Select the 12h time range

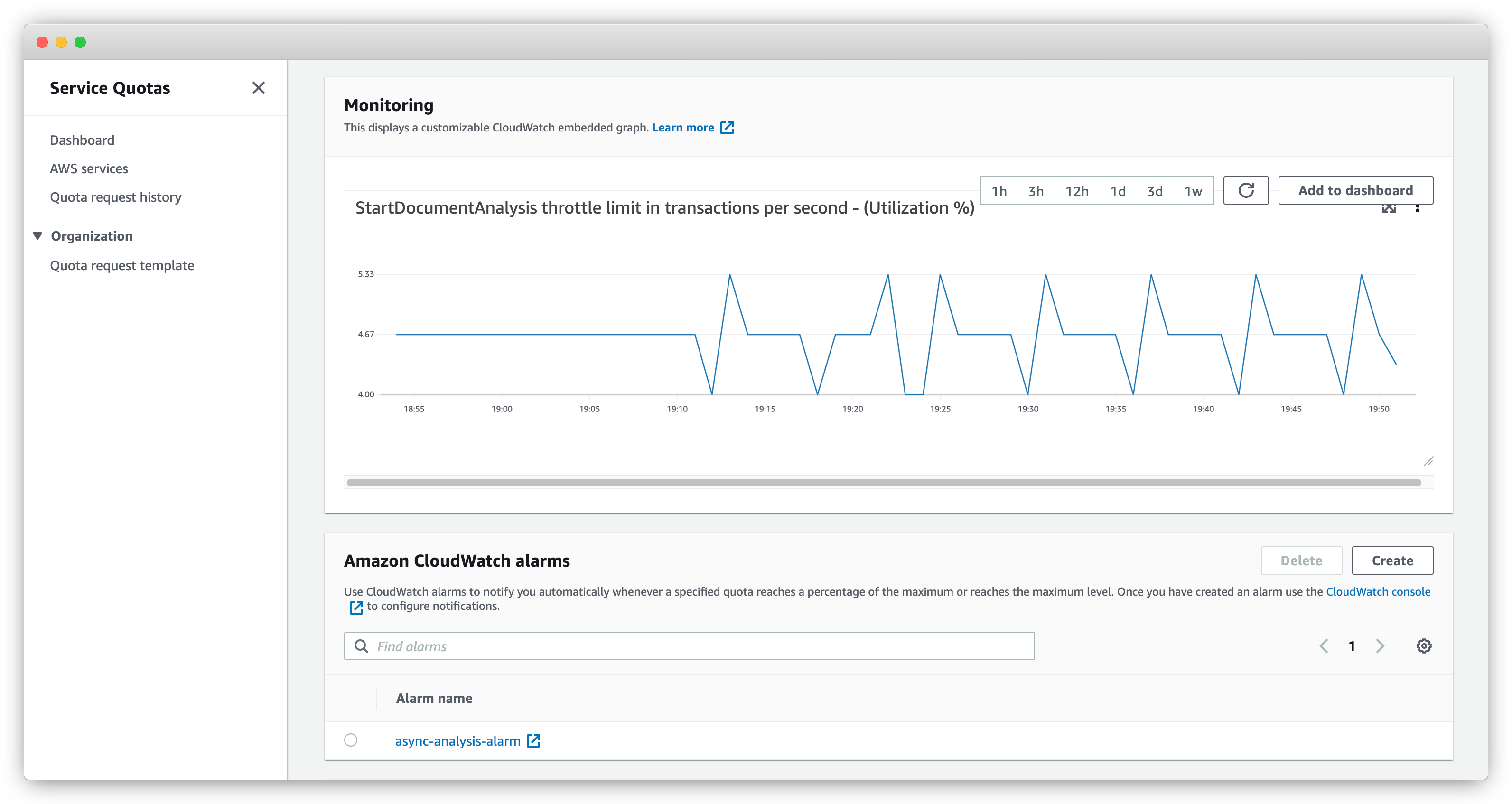(x=1076, y=191)
